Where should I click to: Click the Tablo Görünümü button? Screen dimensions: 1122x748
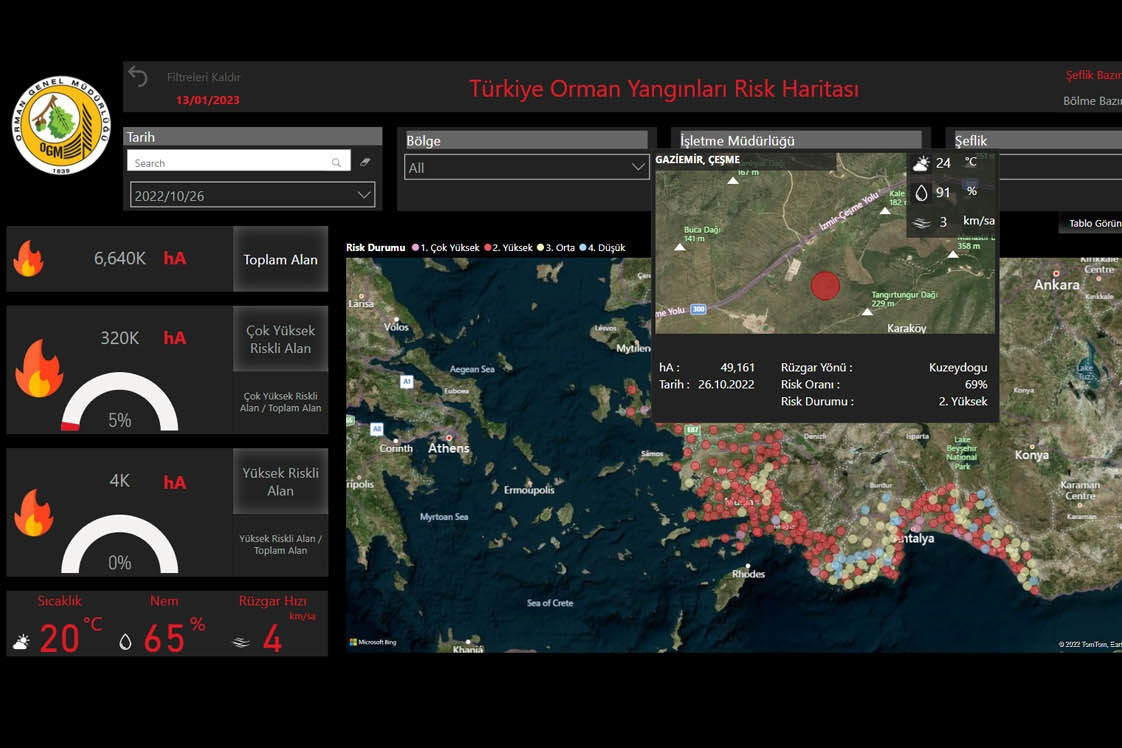click(1092, 223)
